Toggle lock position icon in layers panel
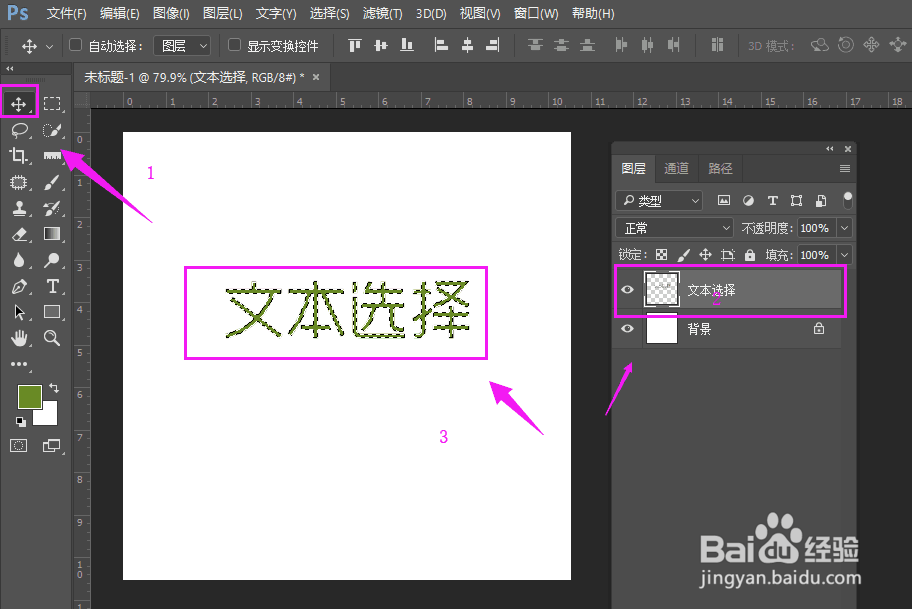The width and height of the screenshot is (912, 609). tap(705, 255)
